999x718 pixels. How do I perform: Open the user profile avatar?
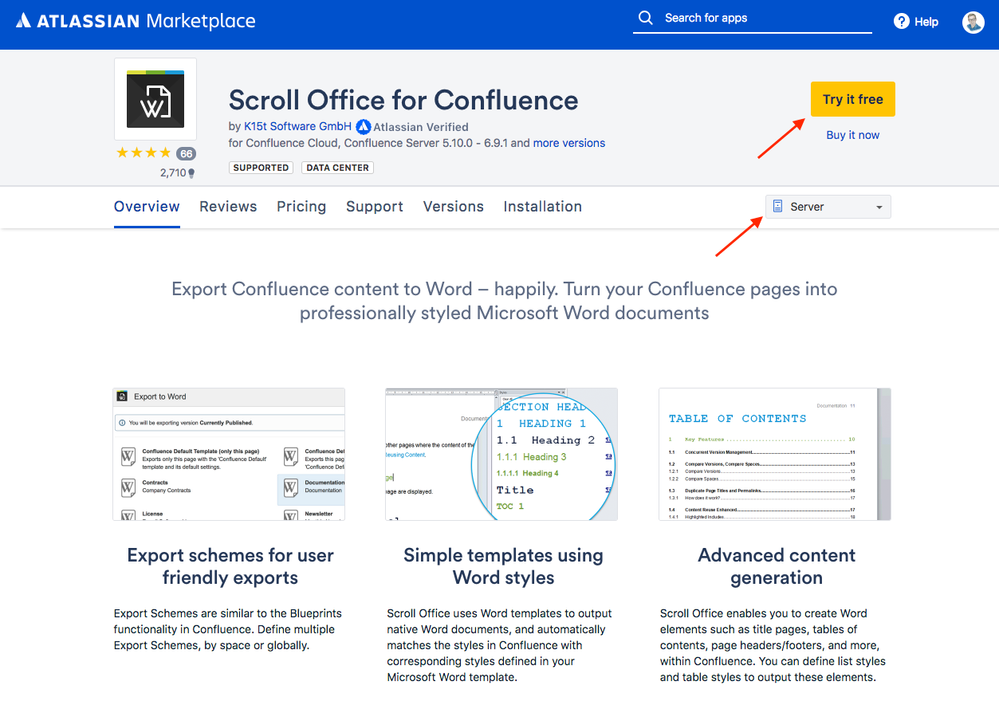[973, 22]
